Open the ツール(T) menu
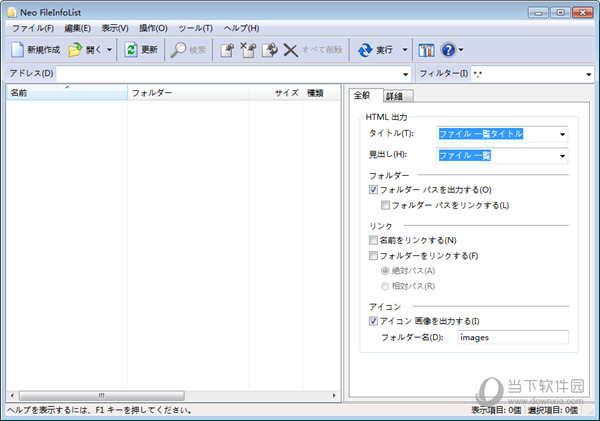Screen dimensions: 600x421 [196, 28]
